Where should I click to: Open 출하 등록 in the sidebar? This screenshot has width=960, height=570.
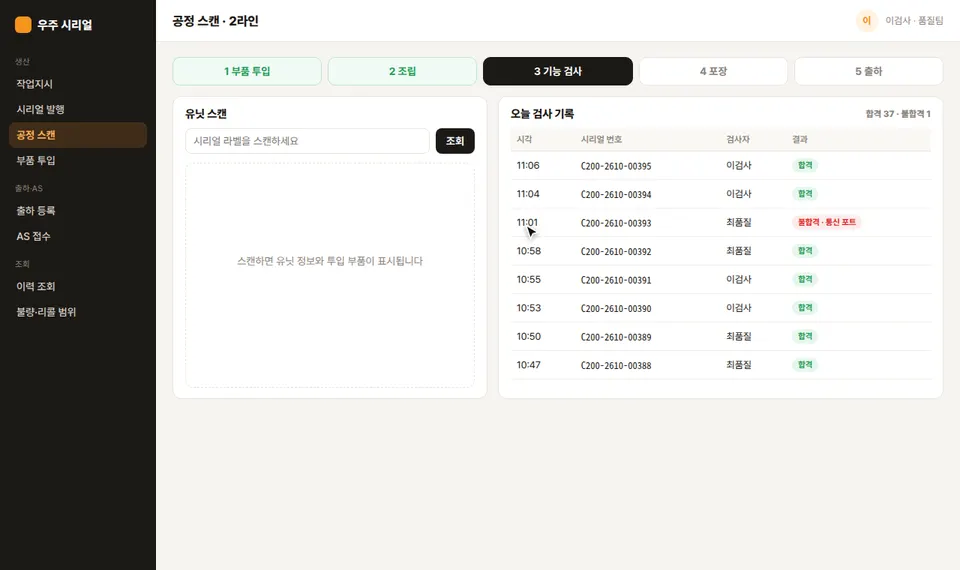point(78,211)
